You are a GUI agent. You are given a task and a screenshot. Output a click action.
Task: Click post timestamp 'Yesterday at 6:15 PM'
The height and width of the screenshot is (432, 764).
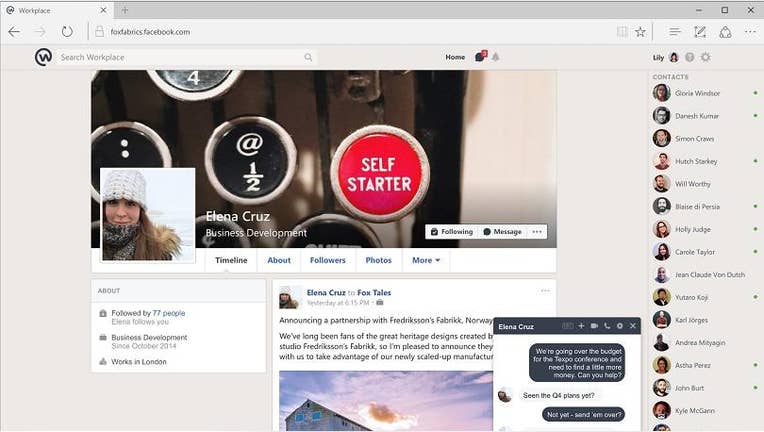[x=338, y=303]
